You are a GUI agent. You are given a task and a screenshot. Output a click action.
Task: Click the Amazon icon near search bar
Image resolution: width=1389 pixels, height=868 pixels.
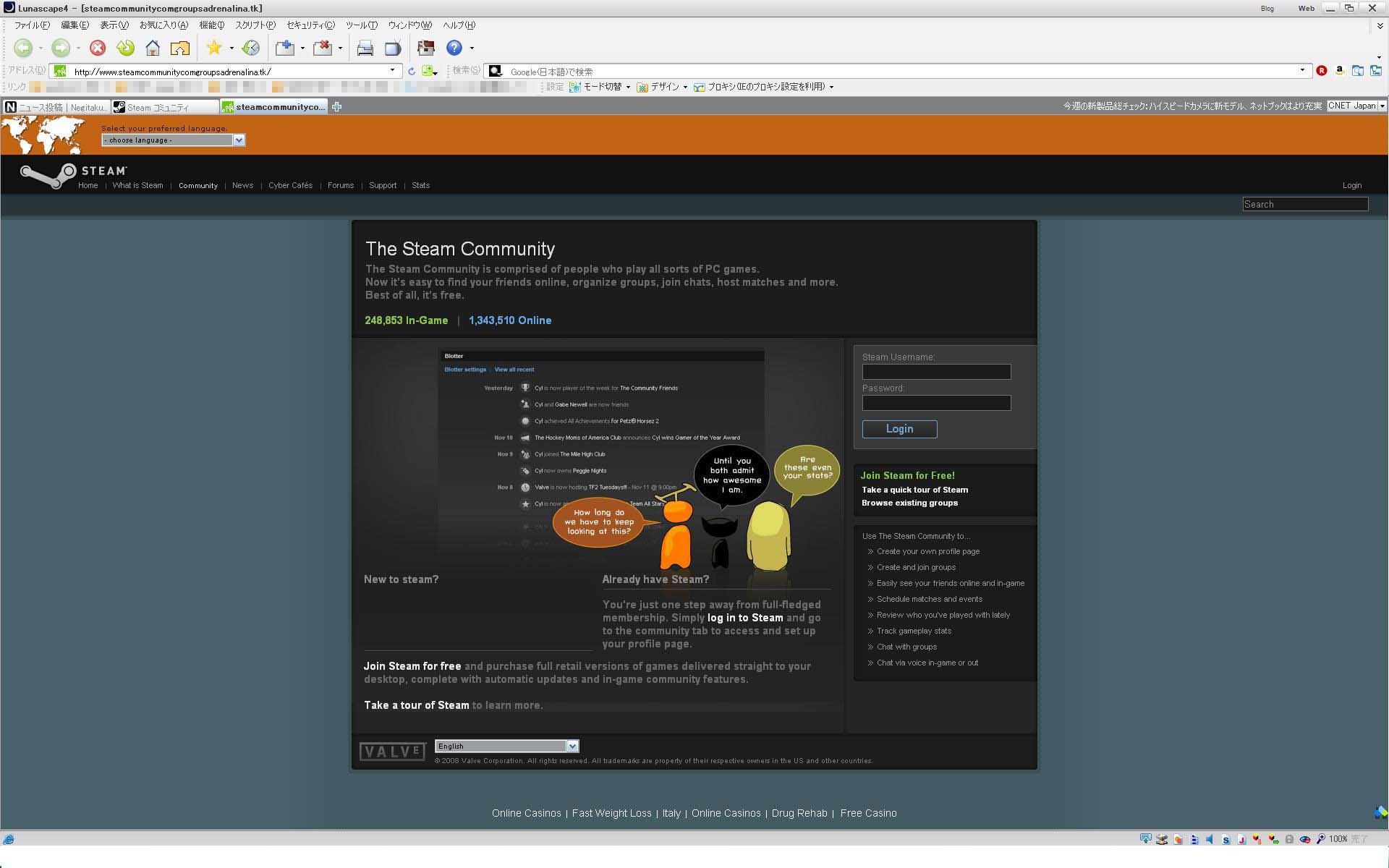click(1339, 71)
